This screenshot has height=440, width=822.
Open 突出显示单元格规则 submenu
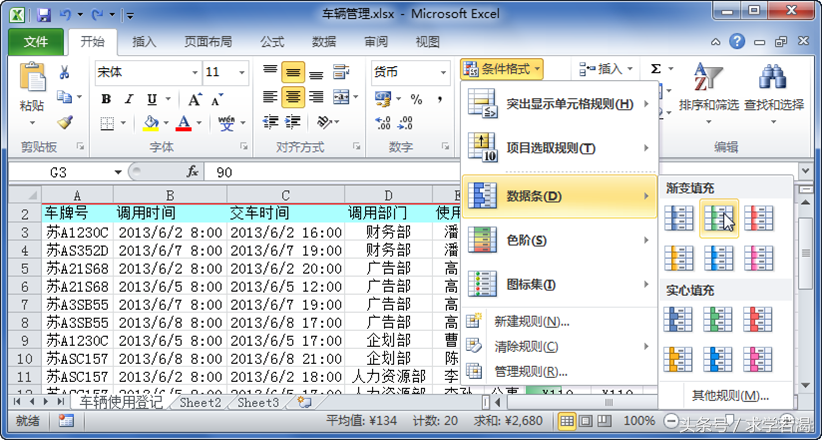click(559, 104)
